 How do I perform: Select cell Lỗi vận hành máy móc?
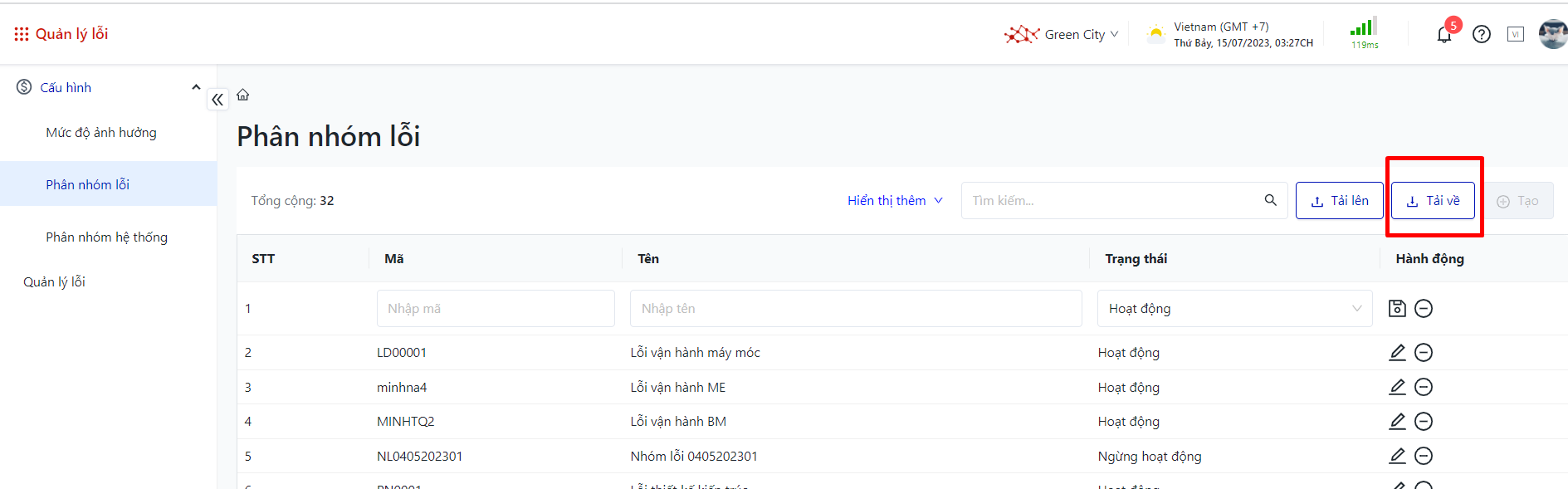tap(695, 353)
